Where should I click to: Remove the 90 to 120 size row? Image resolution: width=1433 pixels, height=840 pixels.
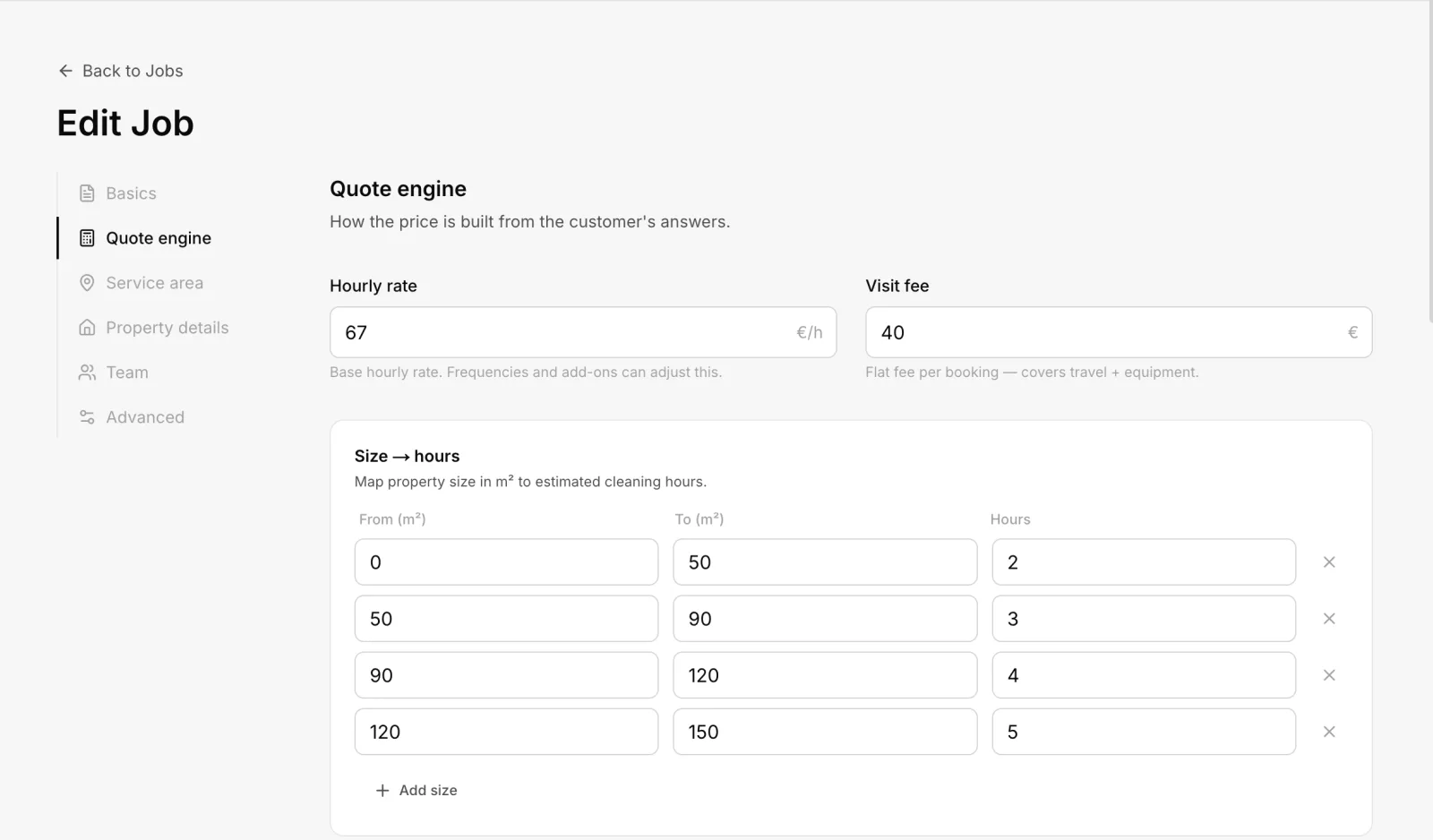(1329, 675)
